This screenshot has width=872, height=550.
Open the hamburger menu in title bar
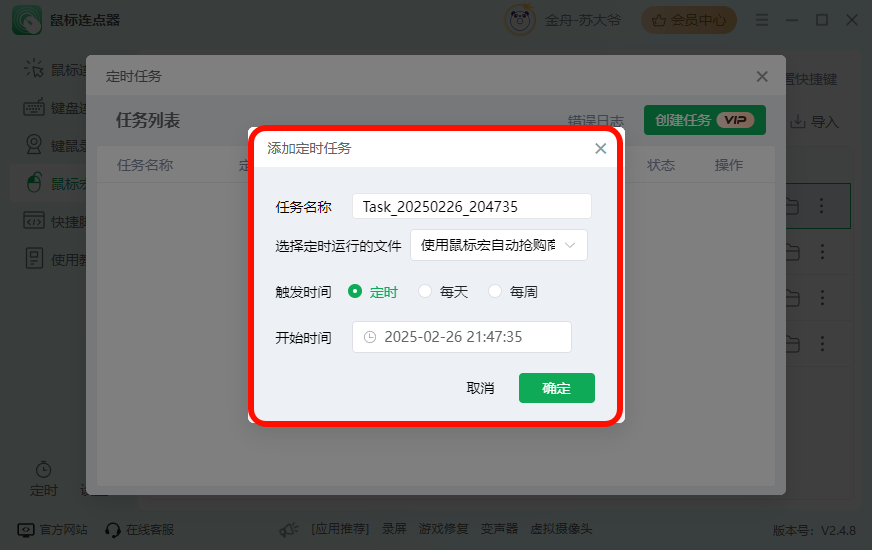pos(762,21)
